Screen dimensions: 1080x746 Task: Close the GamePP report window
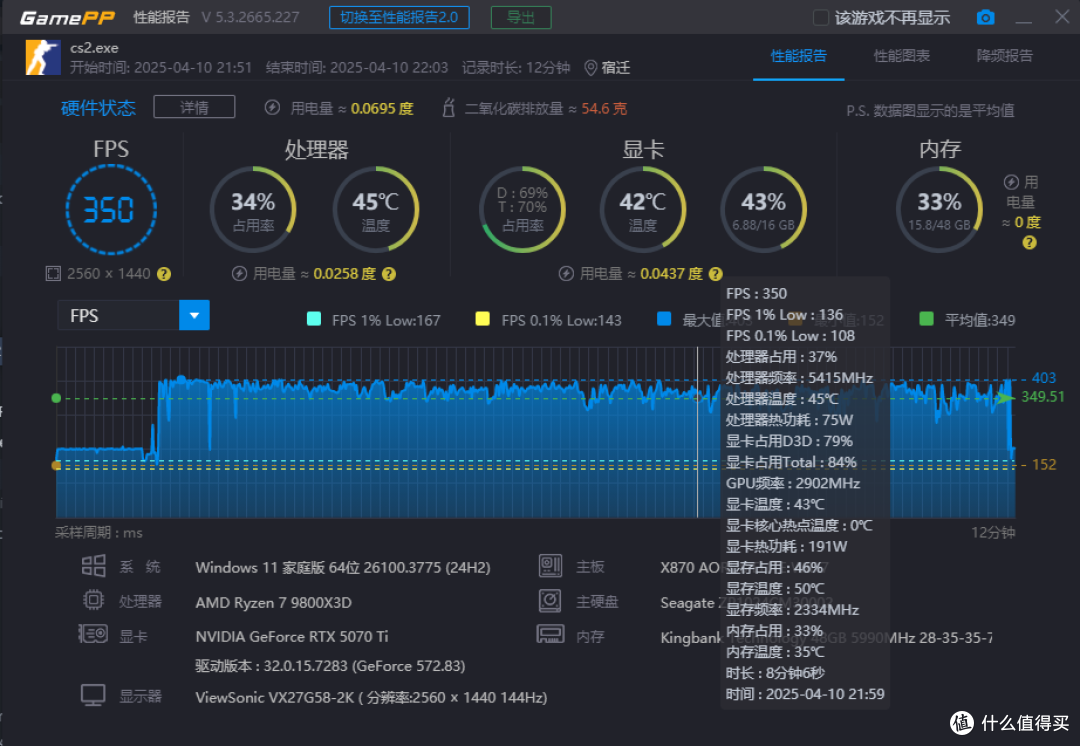pyautogui.click(x=1062, y=17)
